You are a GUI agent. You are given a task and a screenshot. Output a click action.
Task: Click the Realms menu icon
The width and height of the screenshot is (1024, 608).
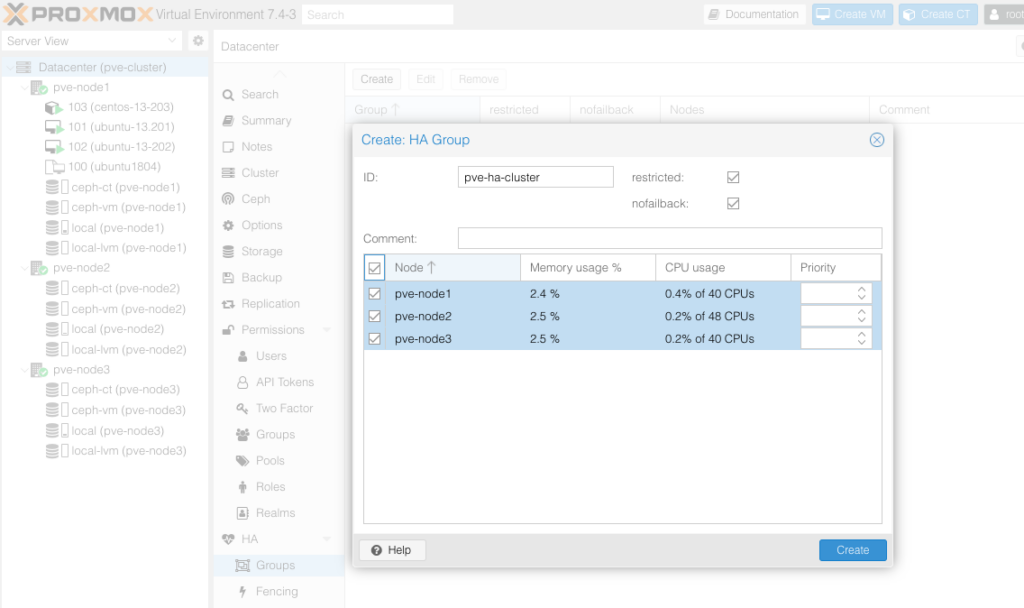click(242, 513)
